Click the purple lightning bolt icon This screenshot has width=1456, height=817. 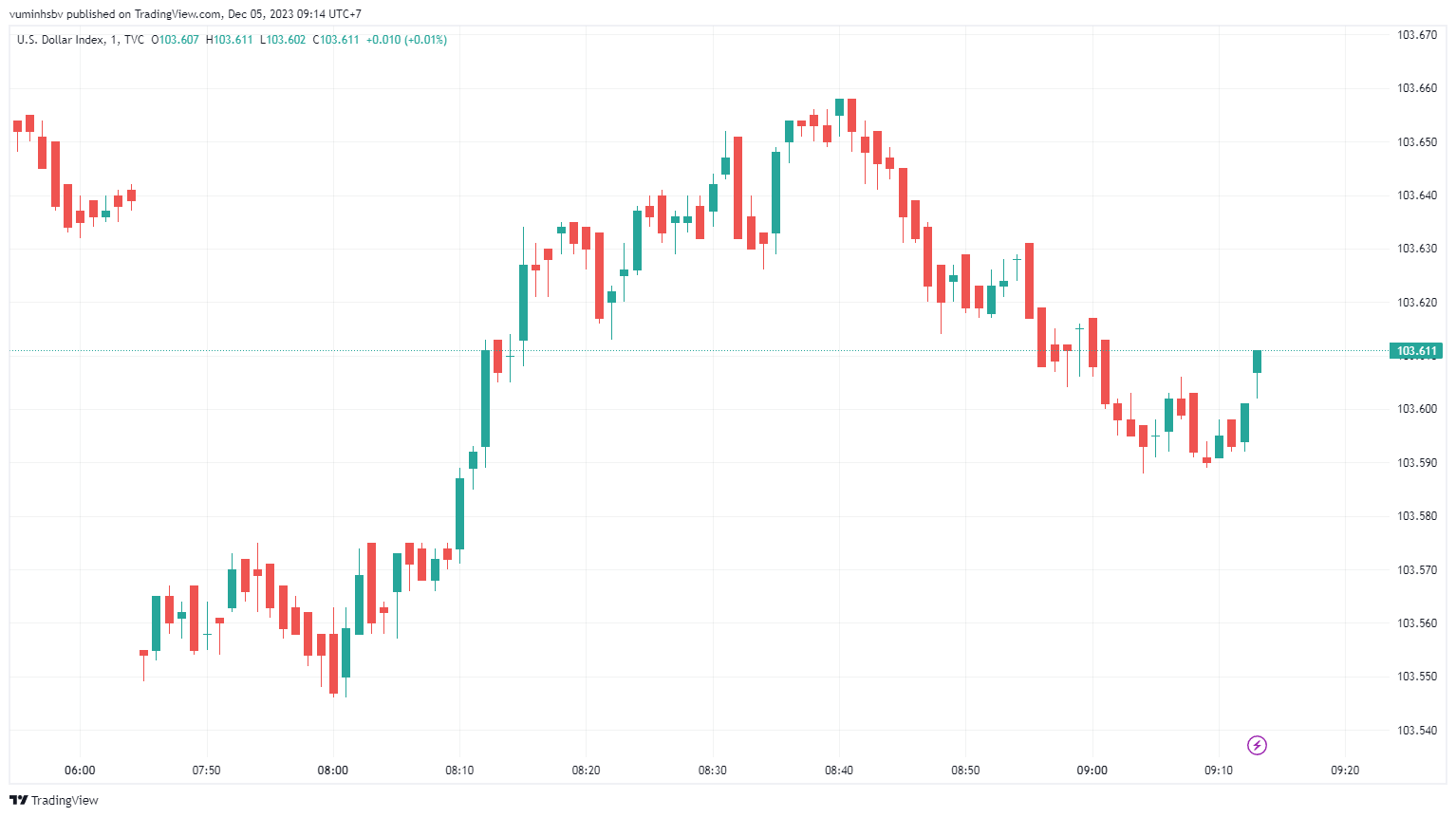coord(1257,745)
